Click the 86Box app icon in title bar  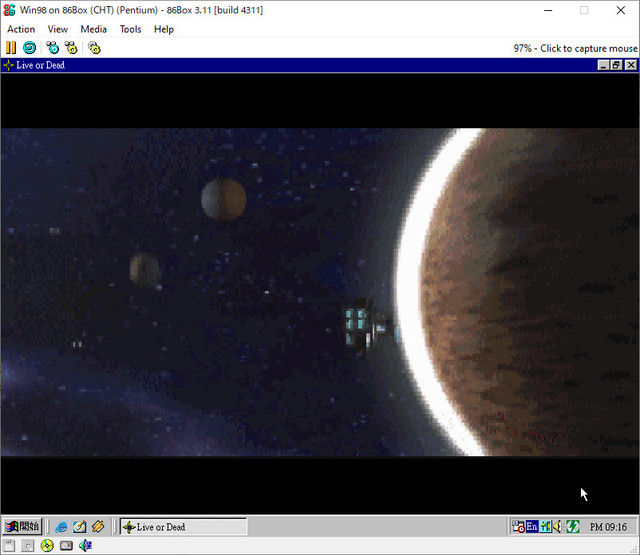coord(9,10)
